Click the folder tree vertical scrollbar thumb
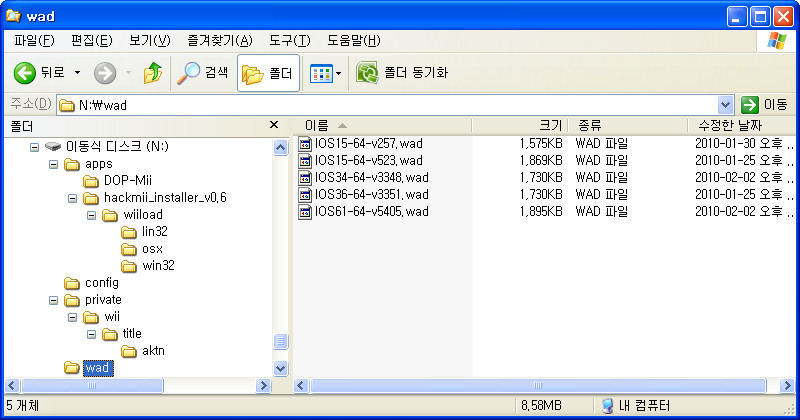800x420 pixels. tap(281, 341)
